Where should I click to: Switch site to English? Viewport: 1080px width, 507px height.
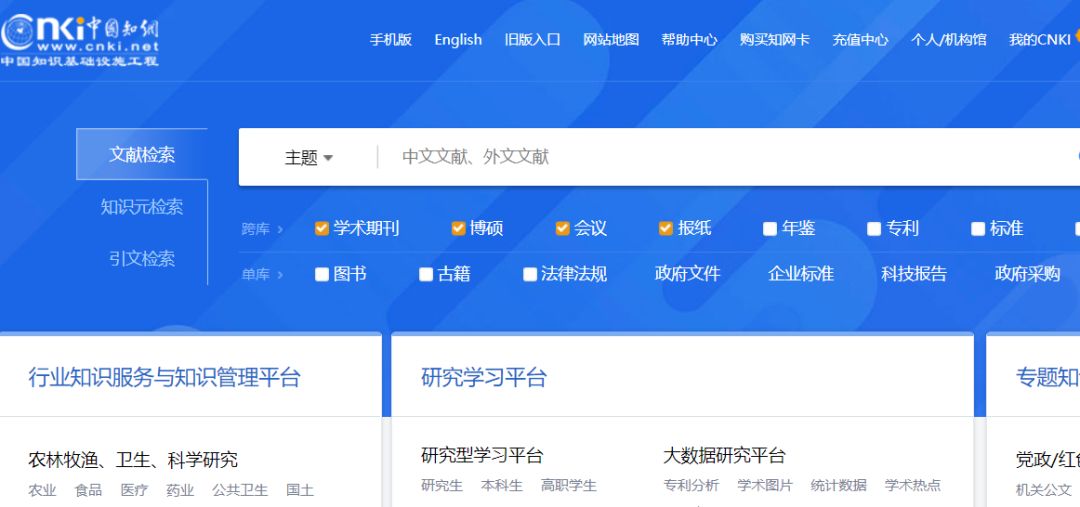point(458,40)
